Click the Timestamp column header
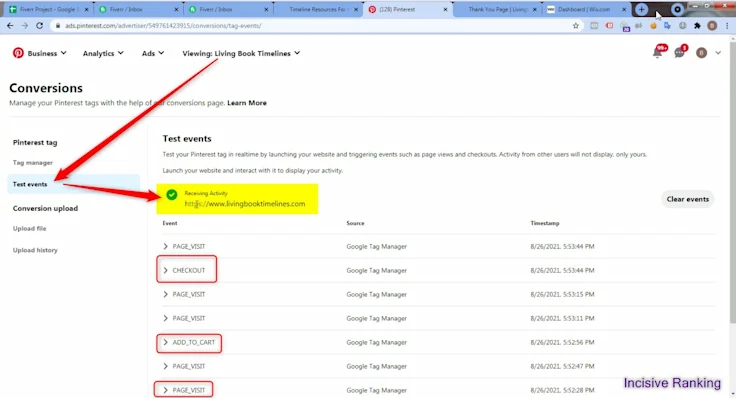The width and height of the screenshot is (736, 398). click(x=545, y=223)
